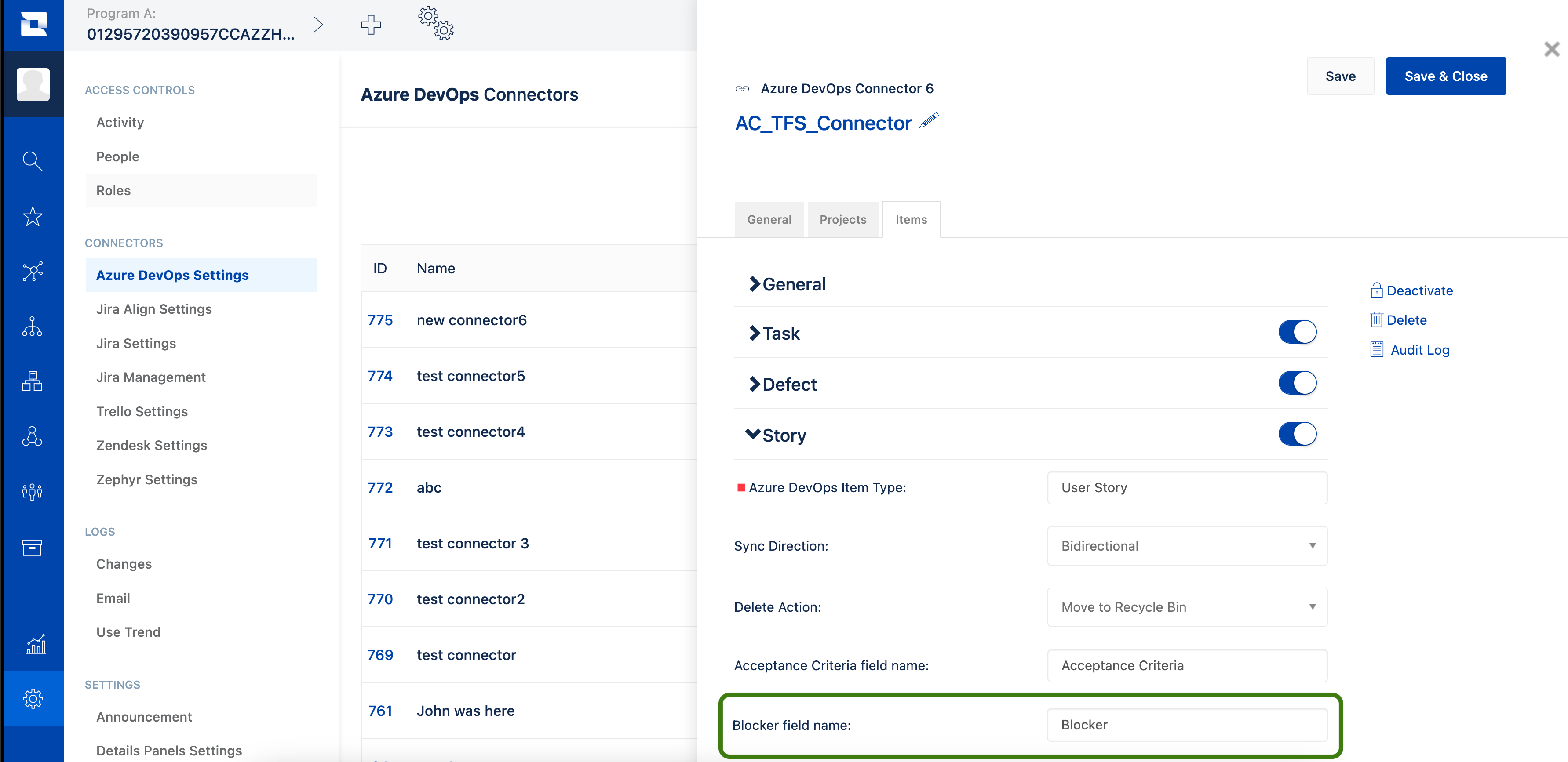Click the Deactivate link
Image resolution: width=1568 pixels, height=762 pixels.
point(1411,290)
